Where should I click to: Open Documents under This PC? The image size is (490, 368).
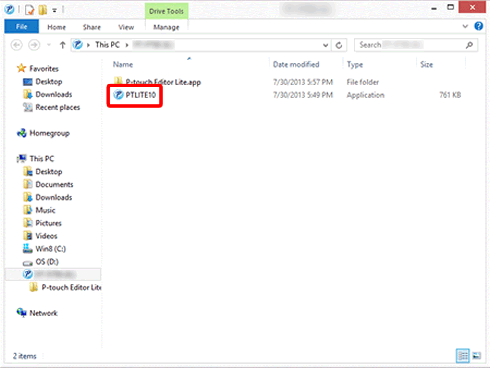point(48,184)
